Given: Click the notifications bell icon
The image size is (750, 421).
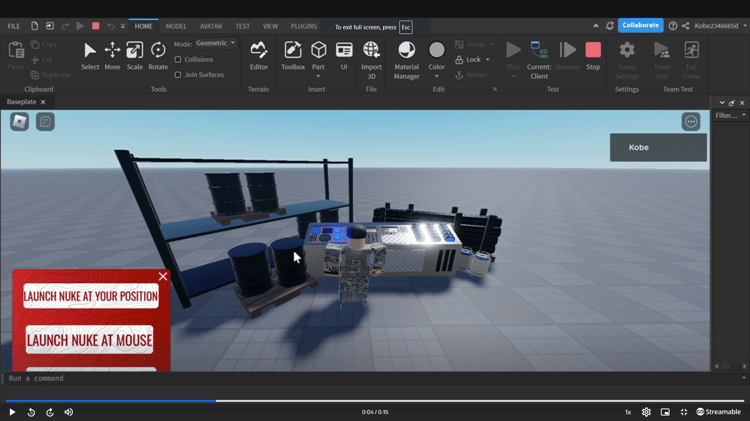Looking at the screenshot, I should point(609,26).
